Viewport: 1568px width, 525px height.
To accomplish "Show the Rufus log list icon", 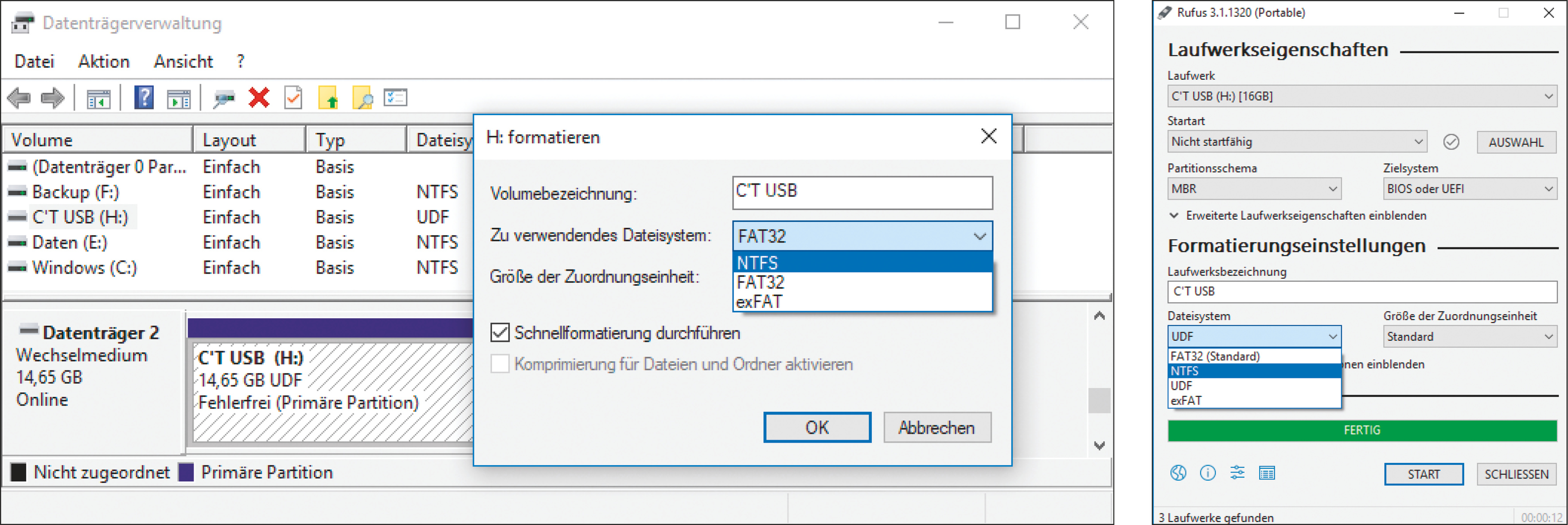I will (x=1267, y=473).
